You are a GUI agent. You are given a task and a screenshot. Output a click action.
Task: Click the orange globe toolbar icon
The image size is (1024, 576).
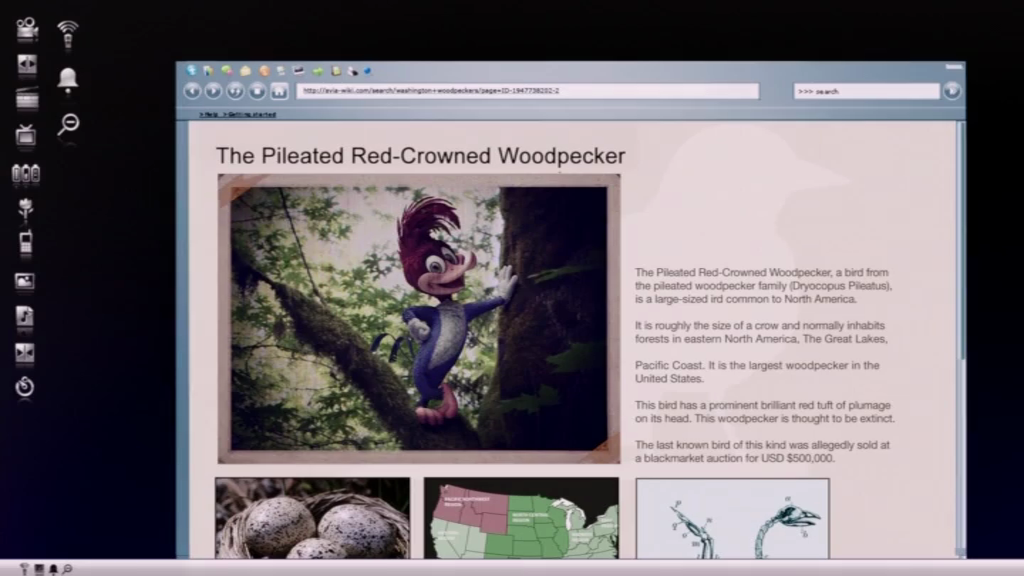[x=264, y=71]
